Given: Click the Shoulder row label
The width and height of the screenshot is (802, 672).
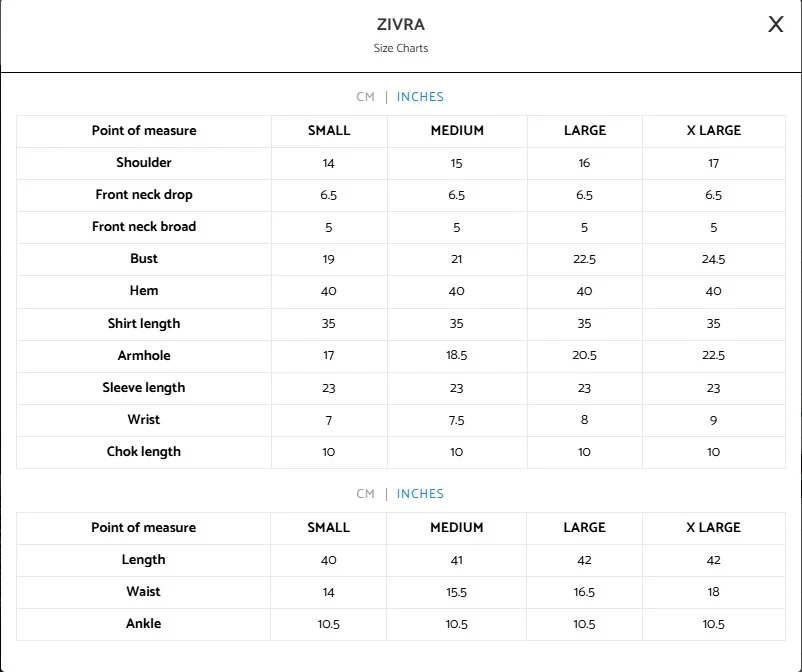Looking at the screenshot, I should (x=144, y=163).
